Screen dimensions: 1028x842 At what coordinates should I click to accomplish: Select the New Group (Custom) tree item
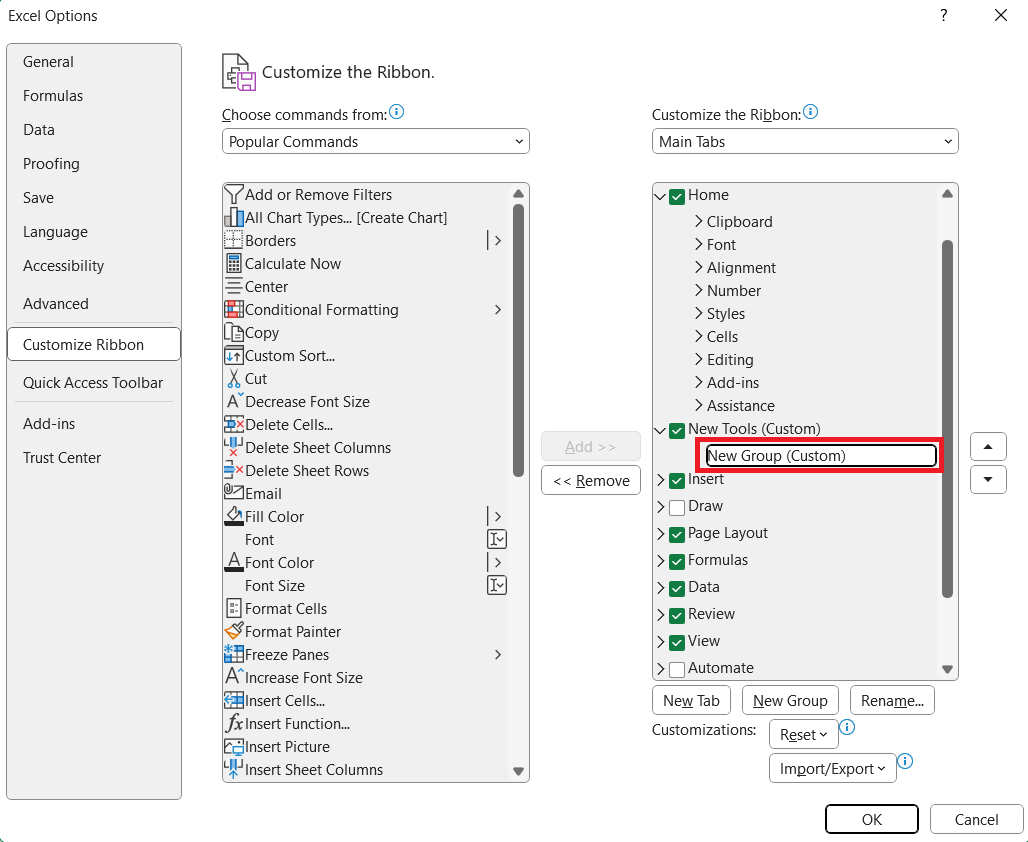point(821,456)
